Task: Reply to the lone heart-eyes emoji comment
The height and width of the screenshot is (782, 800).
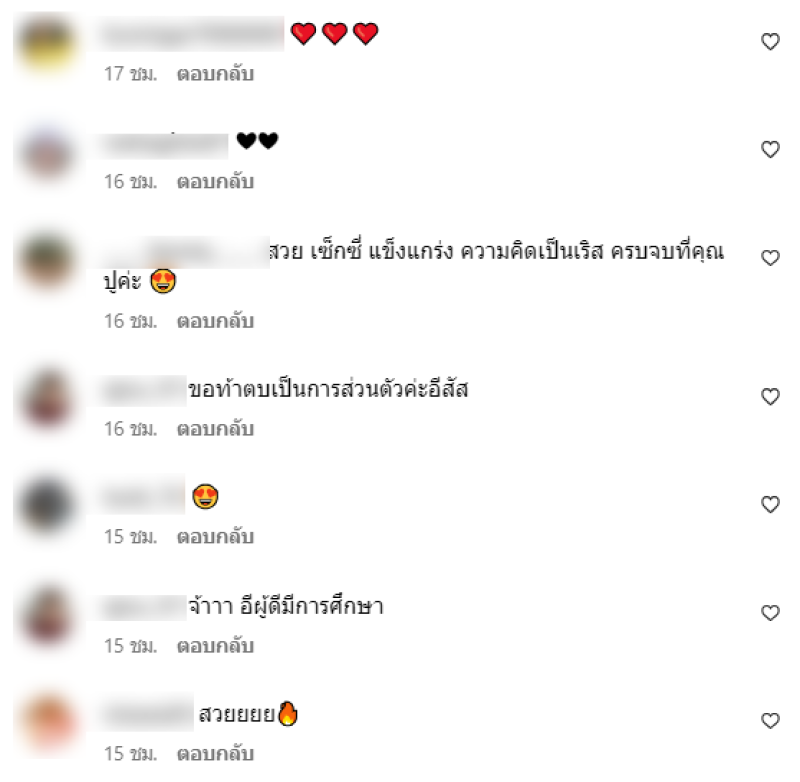Action: 215,537
